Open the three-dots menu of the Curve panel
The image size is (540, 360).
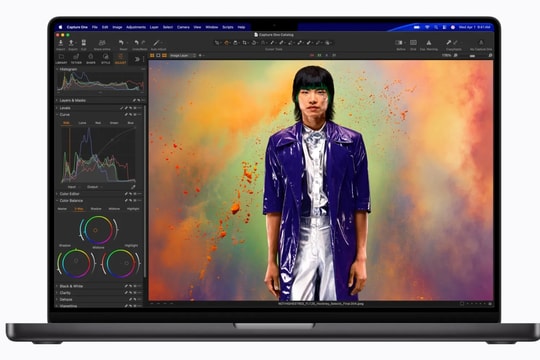click(x=139, y=114)
